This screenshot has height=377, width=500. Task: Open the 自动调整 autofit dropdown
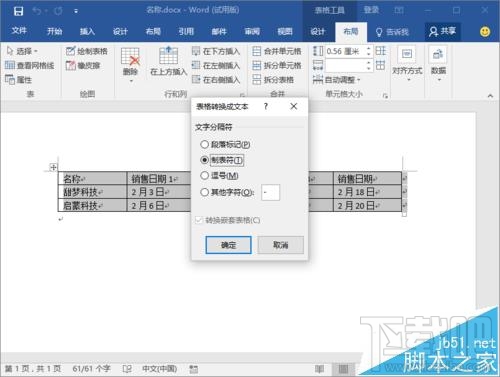coord(337,80)
